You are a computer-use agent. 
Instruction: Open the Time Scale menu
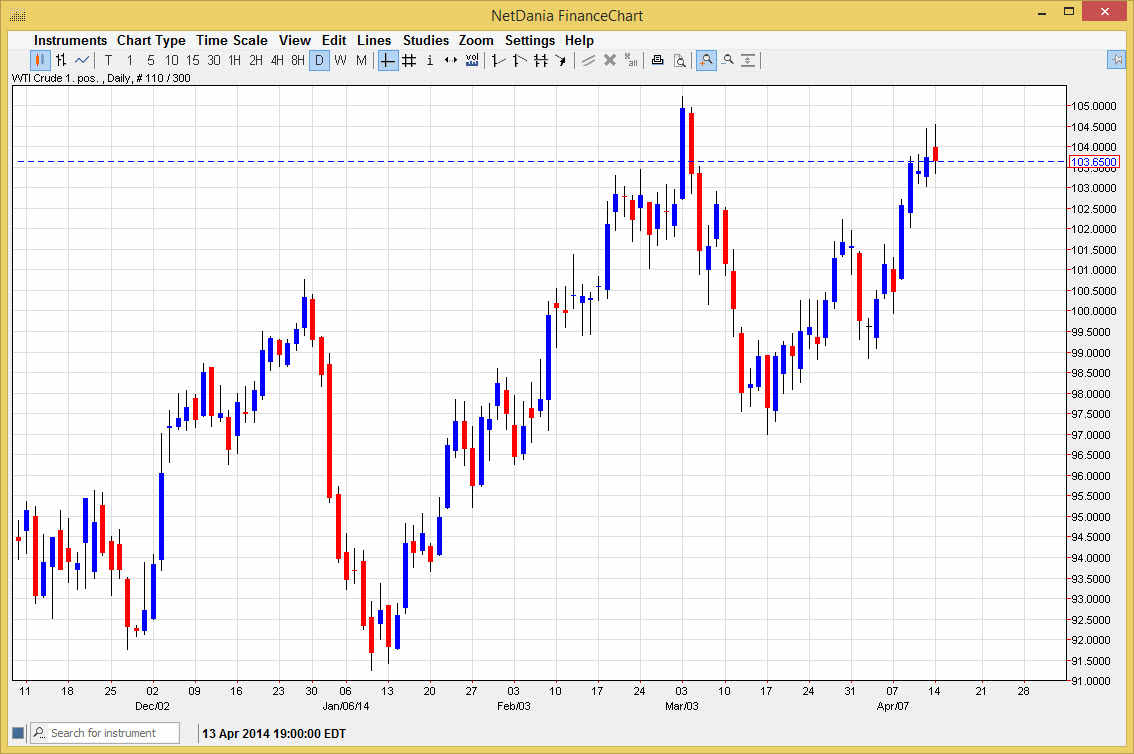(231, 40)
